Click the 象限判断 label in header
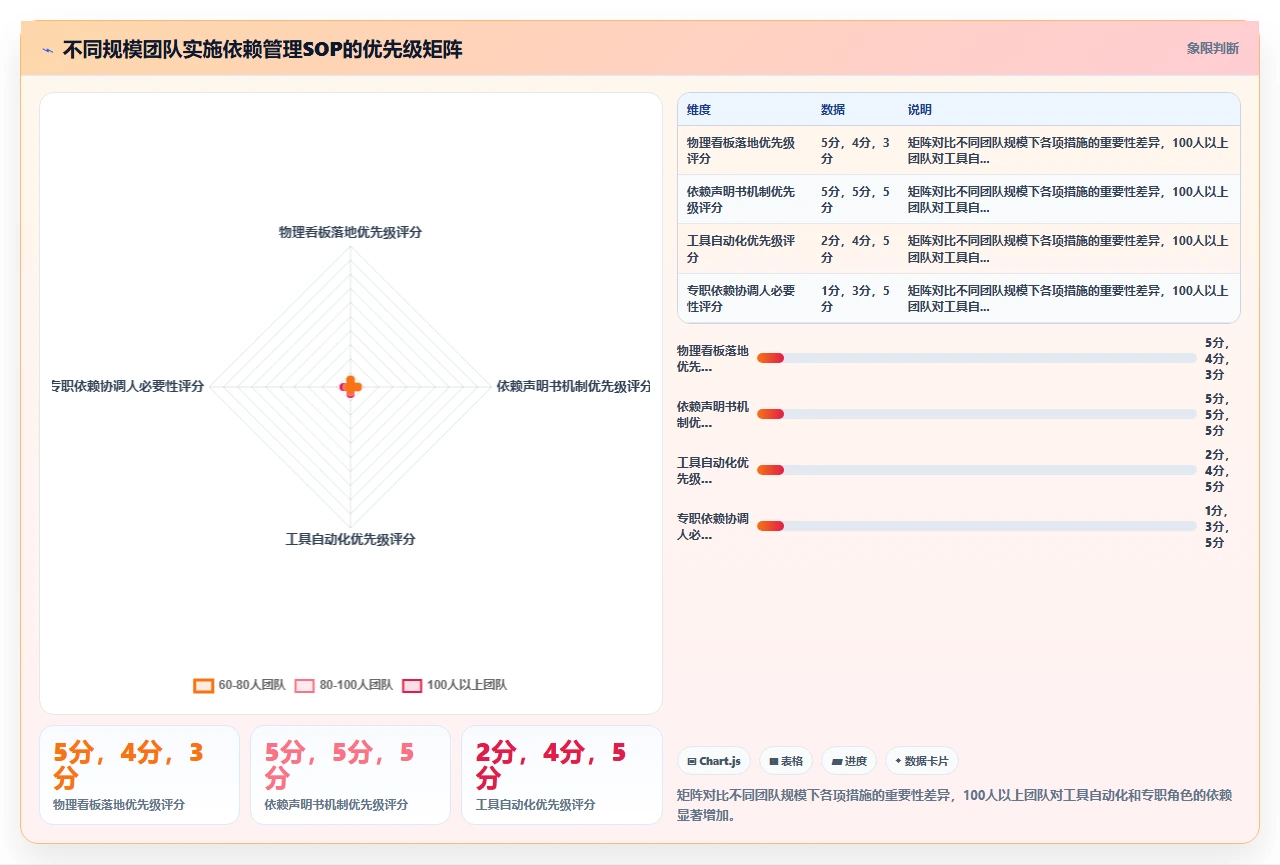The image size is (1280, 865). pyautogui.click(x=1213, y=48)
